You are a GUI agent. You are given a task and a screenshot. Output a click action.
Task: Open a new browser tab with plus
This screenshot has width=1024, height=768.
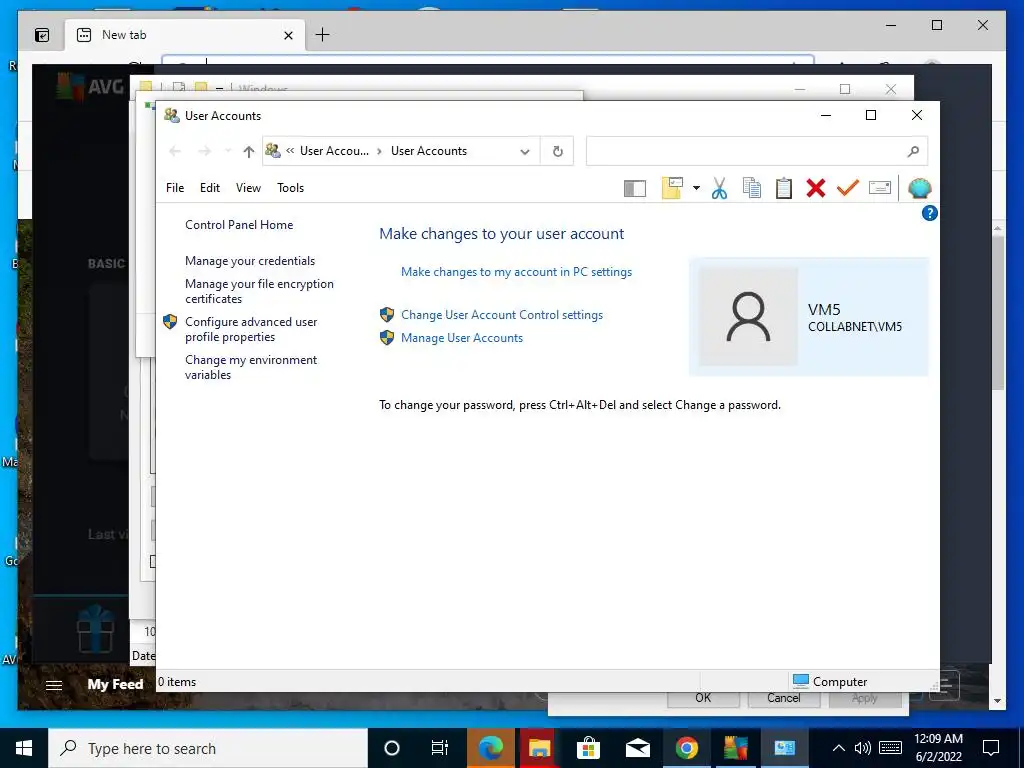pyautogui.click(x=323, y=35)
